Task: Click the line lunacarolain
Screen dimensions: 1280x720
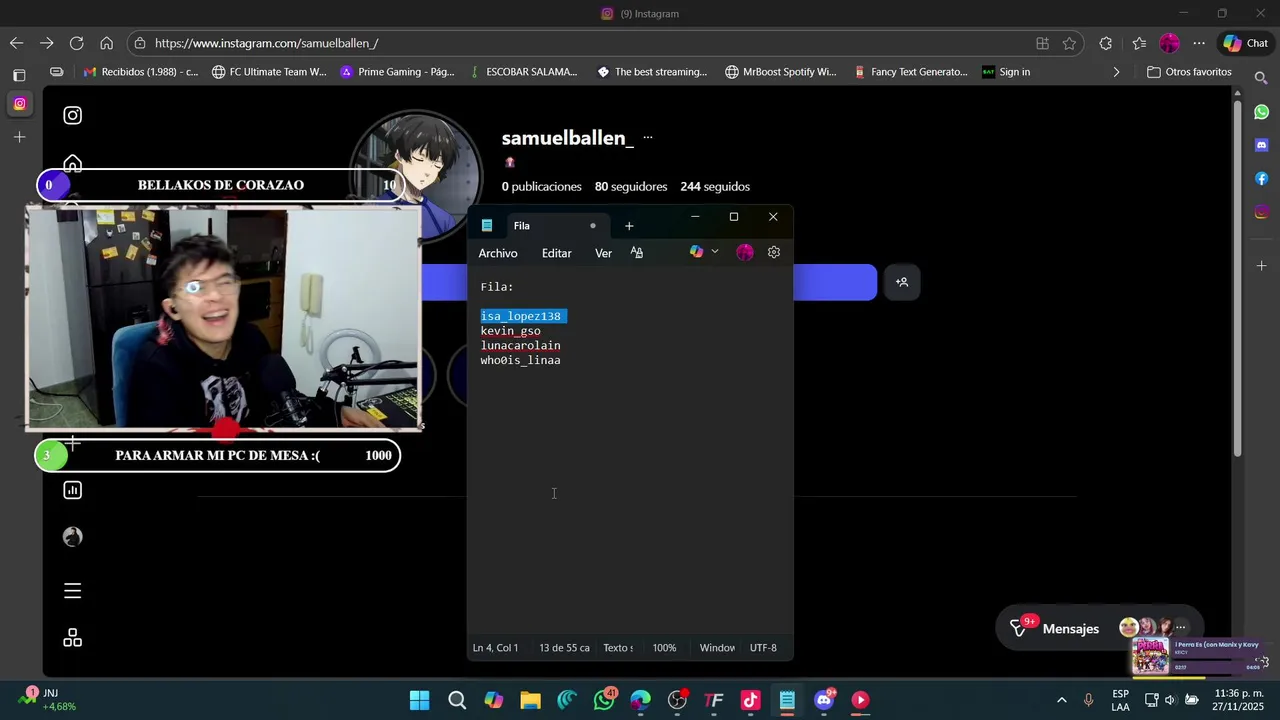Action: pyautogui.click(x=521, y=346)
